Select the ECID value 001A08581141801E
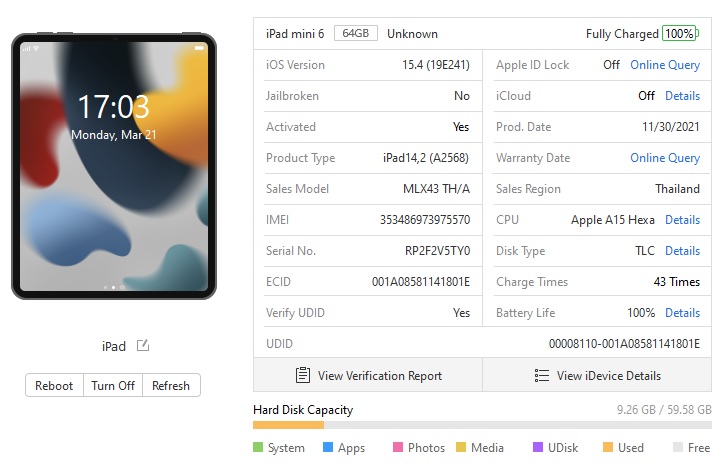This screenshot has width=718, height=473. [421, 282]
